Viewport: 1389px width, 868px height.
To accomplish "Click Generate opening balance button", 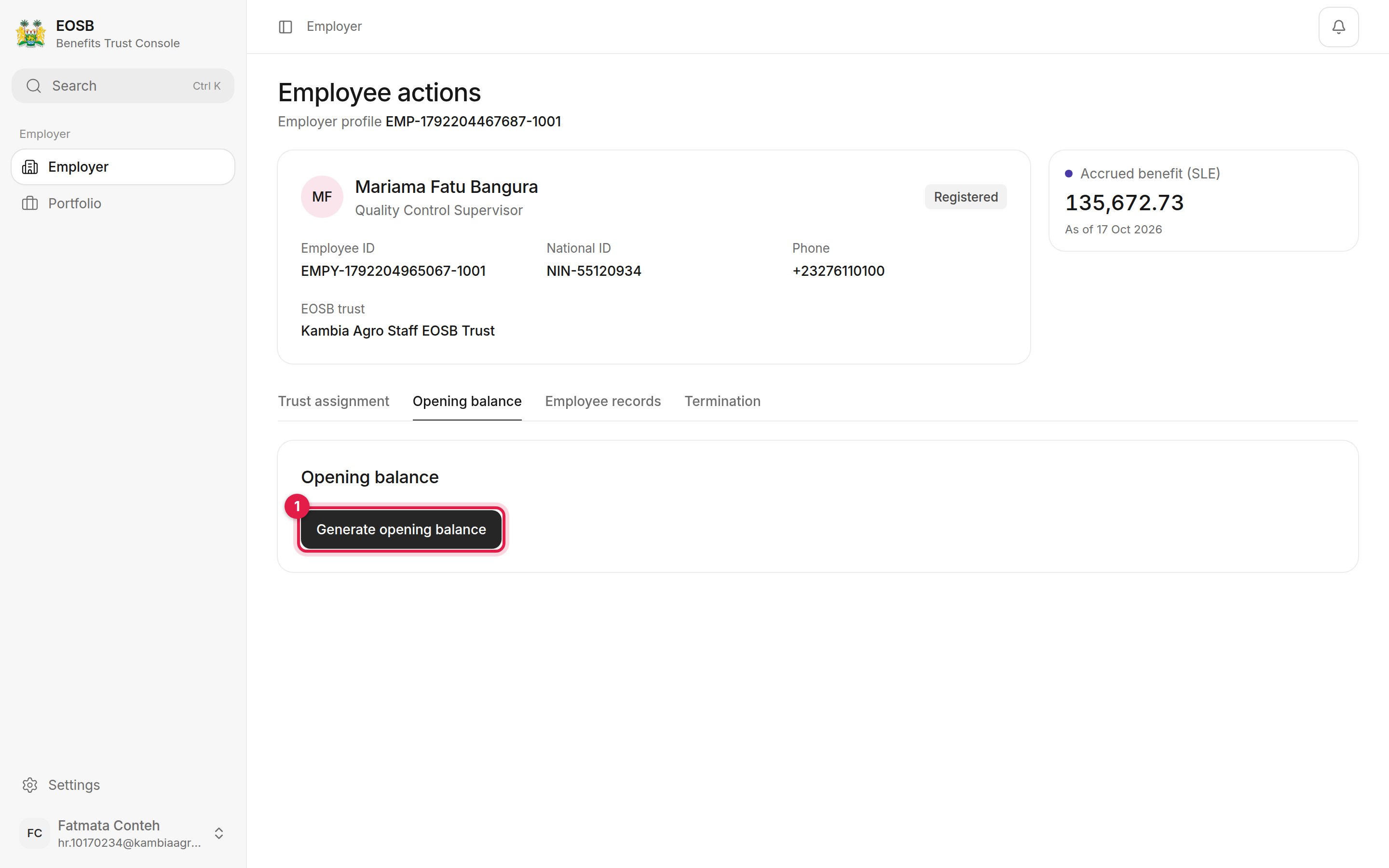I will tap(401, 529).
